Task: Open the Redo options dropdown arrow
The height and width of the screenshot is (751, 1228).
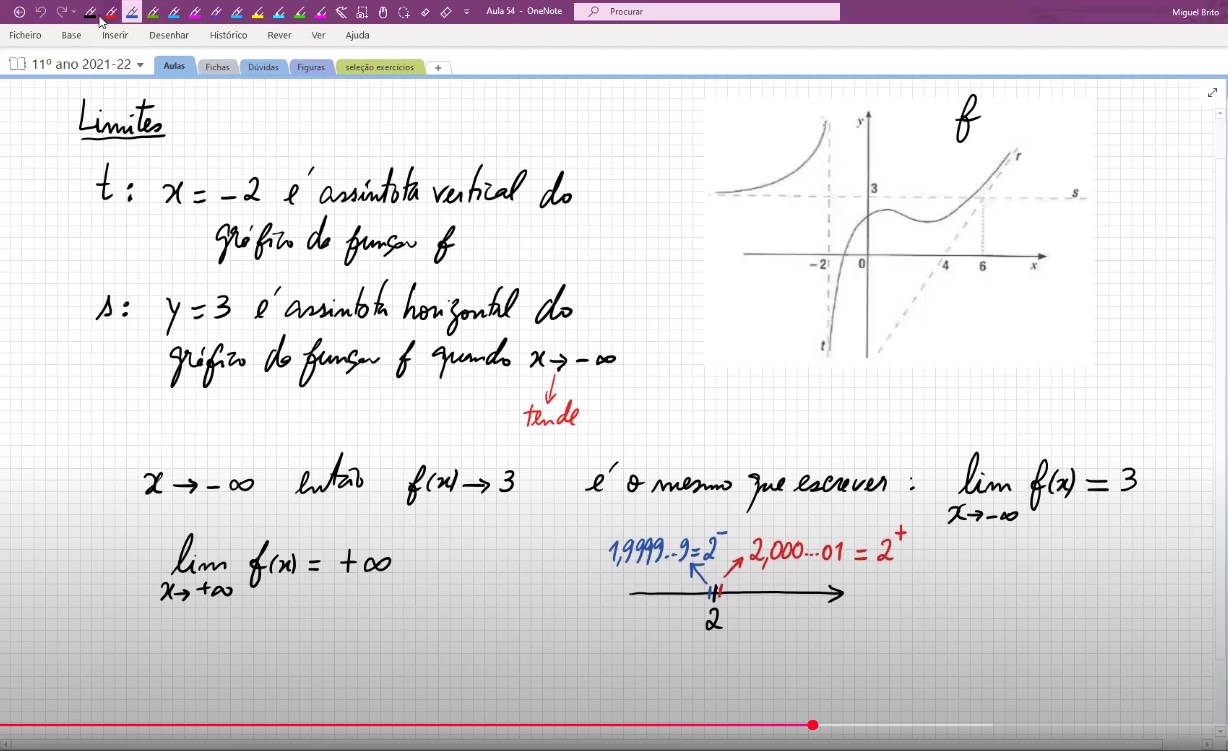Action: point(73,12)
